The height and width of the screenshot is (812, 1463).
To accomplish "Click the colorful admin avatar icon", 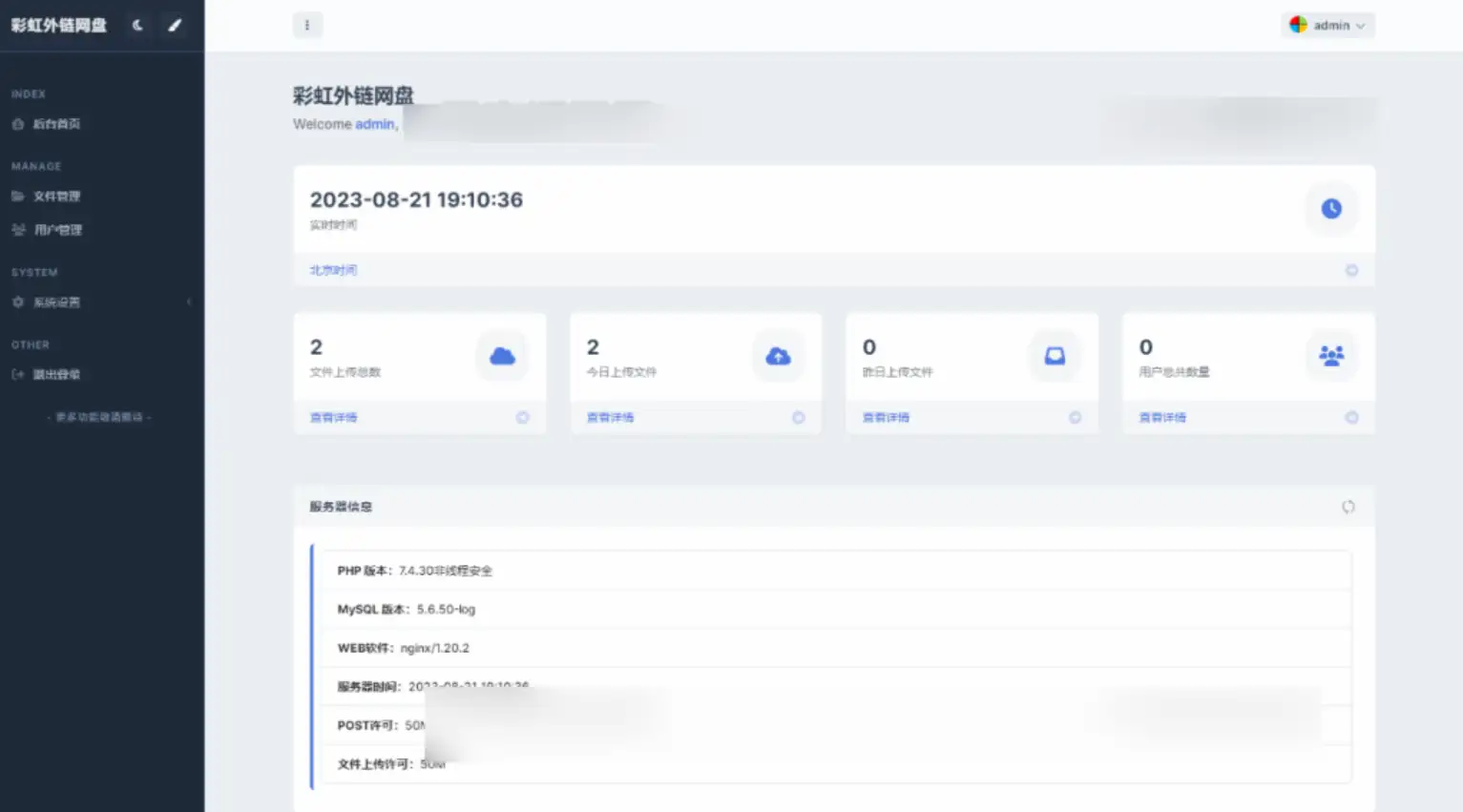I will (x=1298, y=26).
